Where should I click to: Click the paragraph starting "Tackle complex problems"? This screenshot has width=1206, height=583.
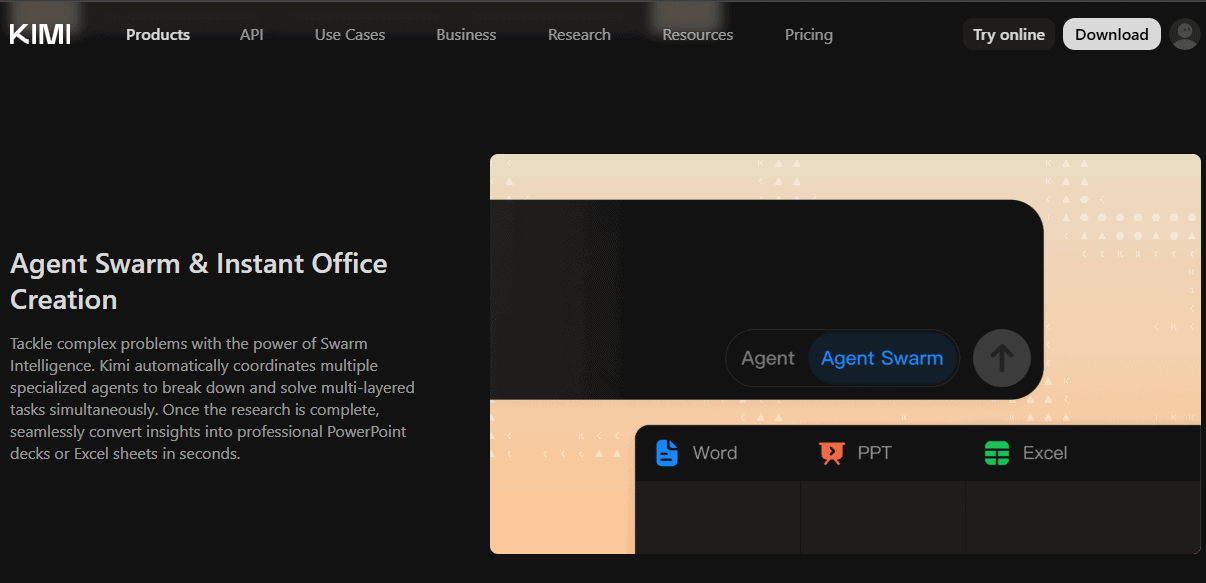point(212,398)
